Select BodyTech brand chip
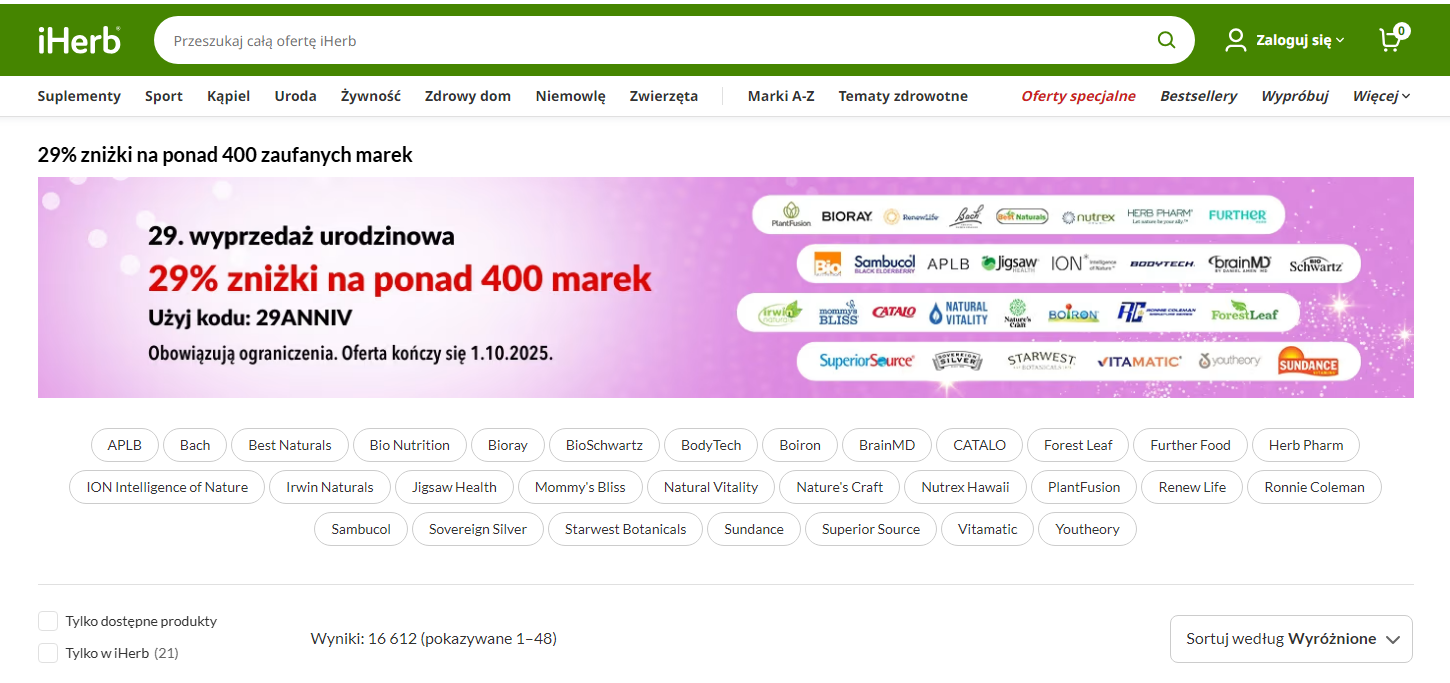1450x683 pixels. click(711, 445)
